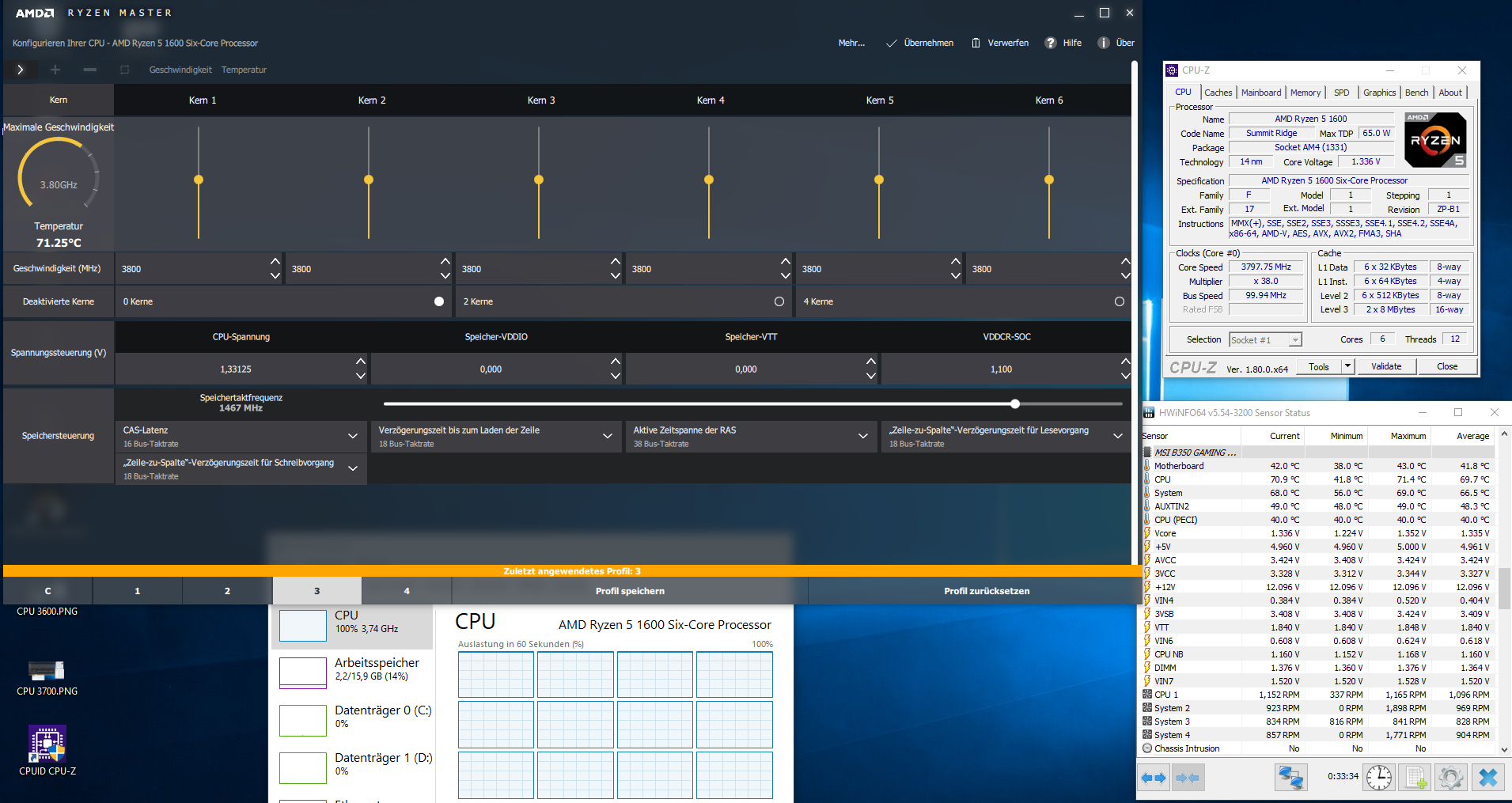Select the 0 Kerne deactivated cores option
Image resolution: width=1512 pixels, height=803 pixels.
(x=439, y=301)
